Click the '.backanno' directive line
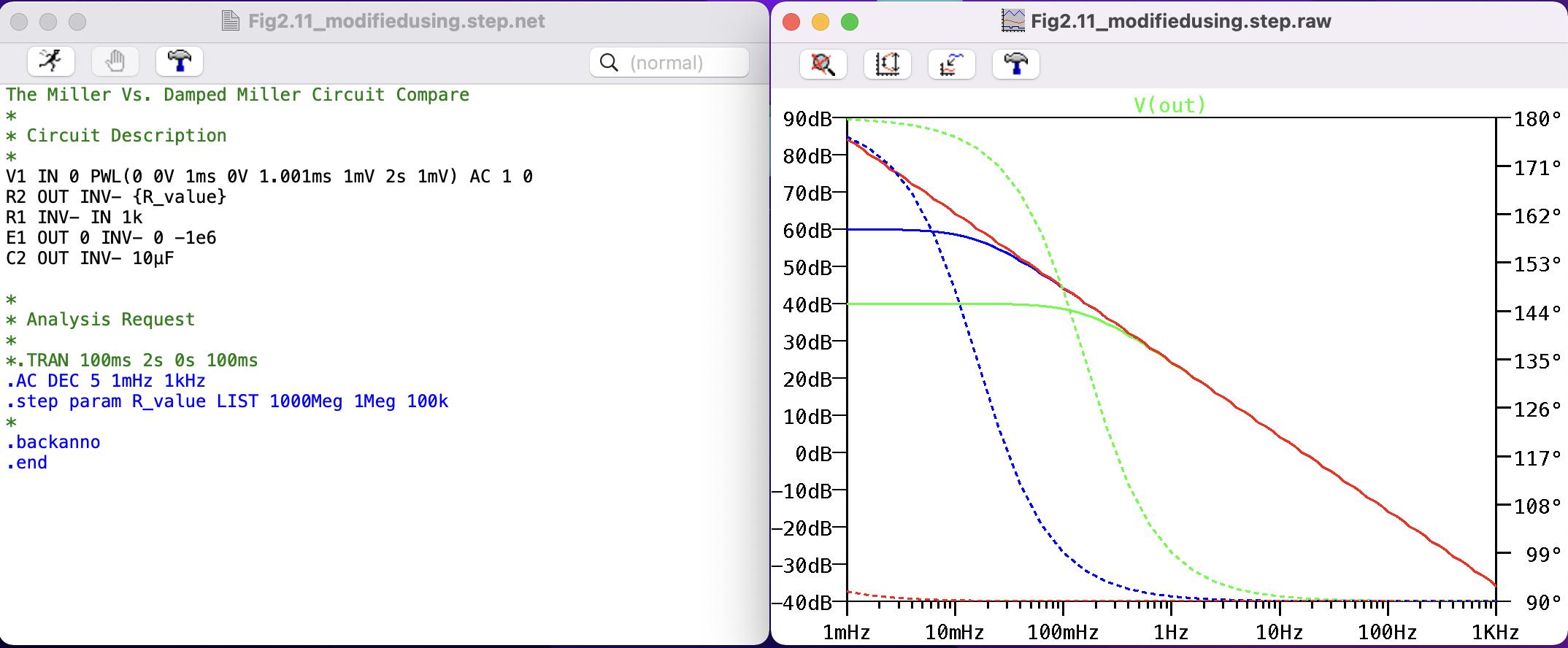 53,442
